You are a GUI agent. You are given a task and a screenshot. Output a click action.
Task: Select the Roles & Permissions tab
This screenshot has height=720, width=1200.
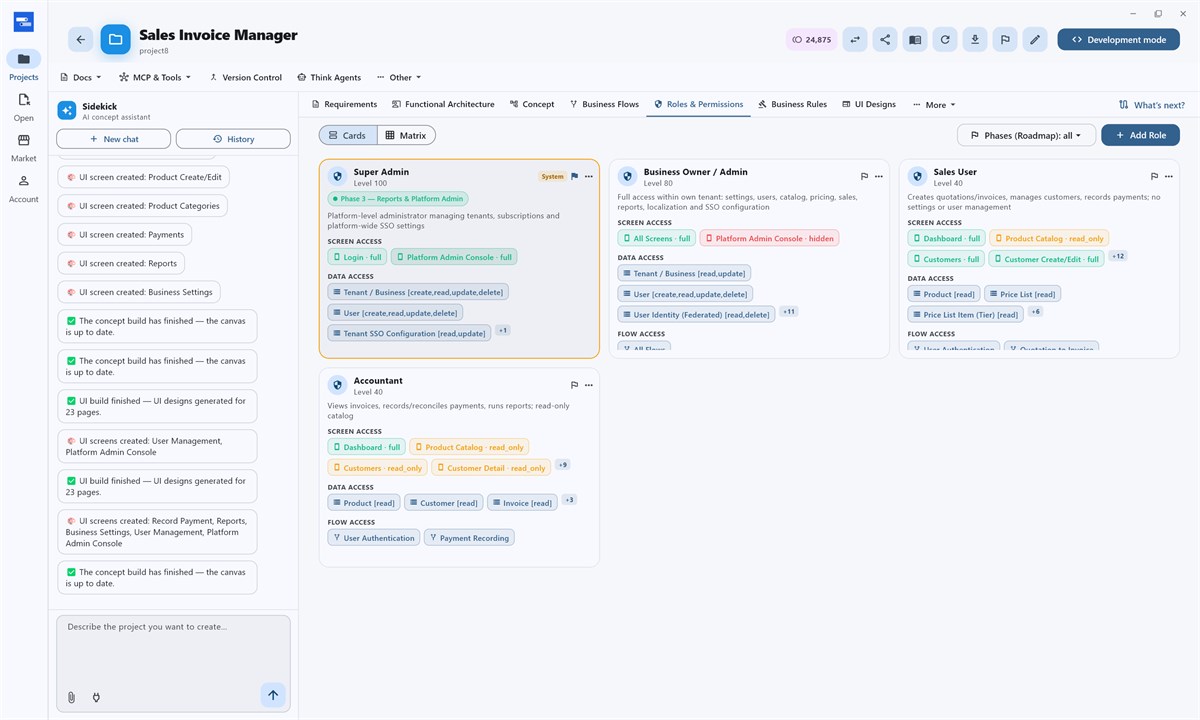(698, 104)
